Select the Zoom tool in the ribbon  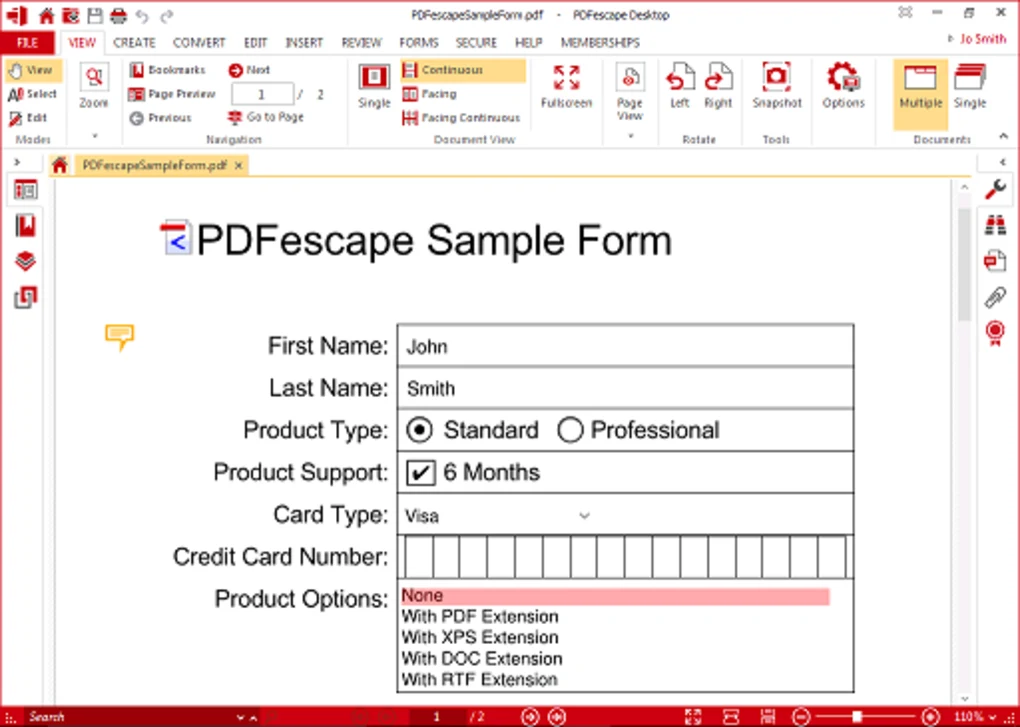[92, 87]
